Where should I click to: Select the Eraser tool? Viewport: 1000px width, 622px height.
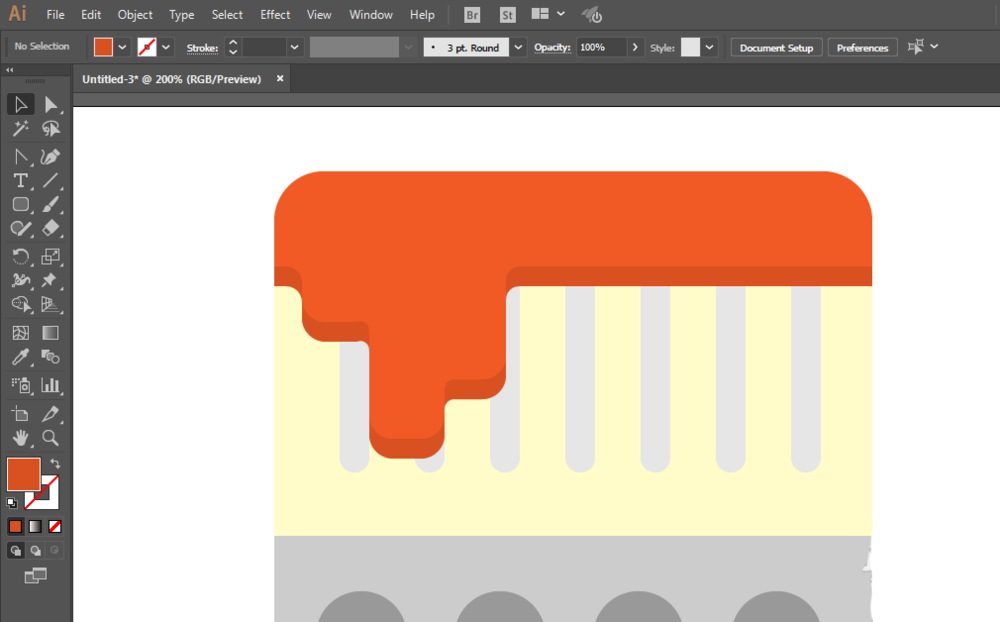point(50,228)
